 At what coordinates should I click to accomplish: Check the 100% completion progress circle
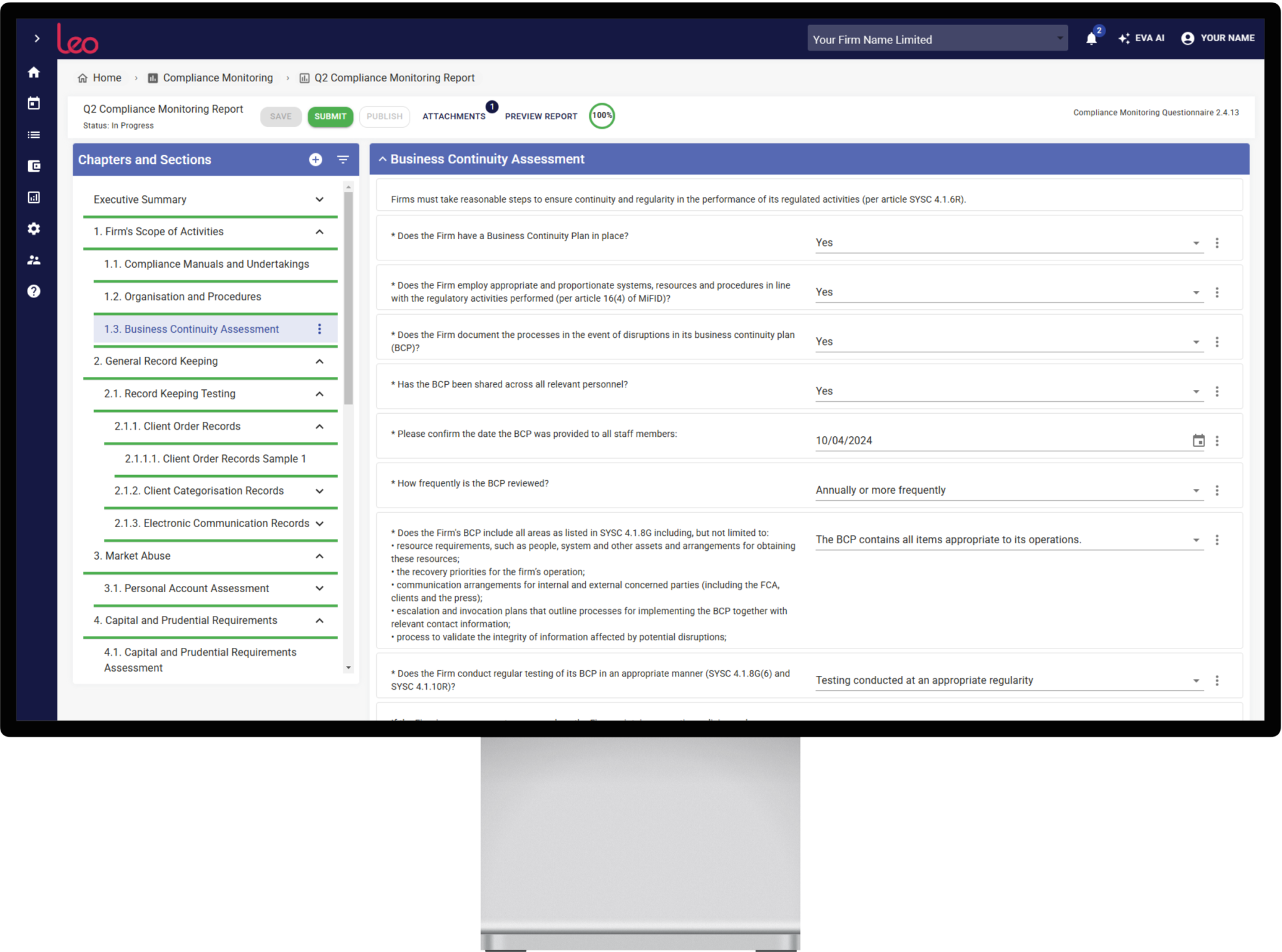click(x=601, y=116)
